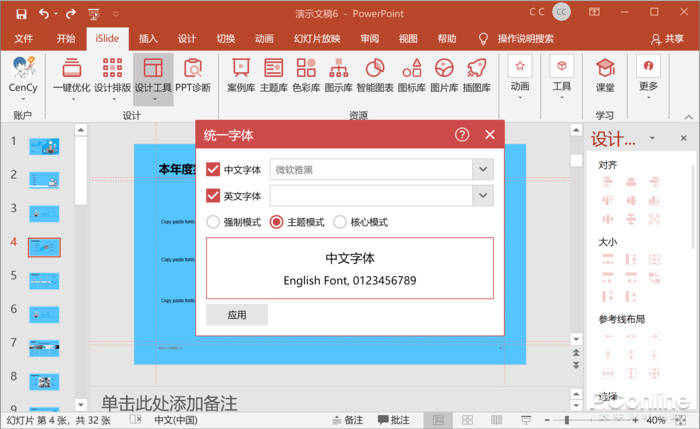Viewport: 700px width, 429px height.
Task: Uncheck the 中文字体 checkbox
Action: pos(212,169)
